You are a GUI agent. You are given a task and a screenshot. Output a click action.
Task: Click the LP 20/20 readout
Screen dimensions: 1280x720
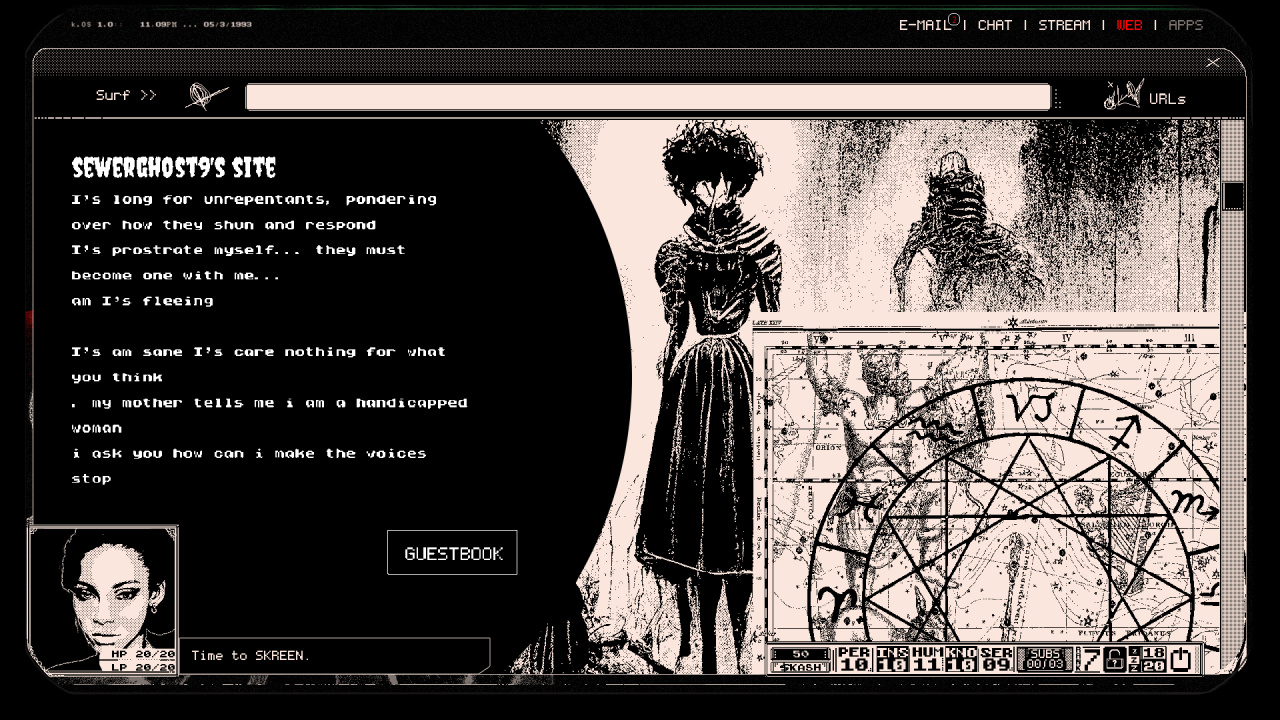pos(143,667)
